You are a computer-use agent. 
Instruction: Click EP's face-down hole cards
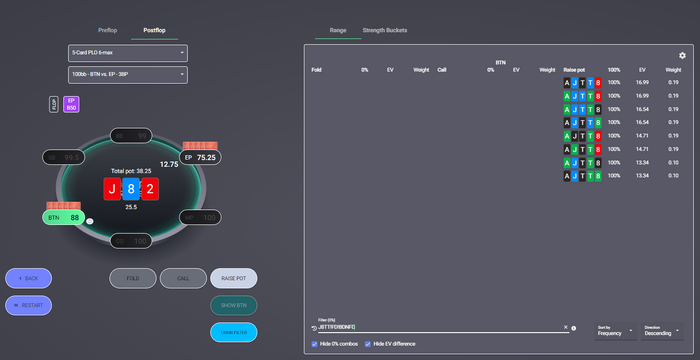point(200,146)
